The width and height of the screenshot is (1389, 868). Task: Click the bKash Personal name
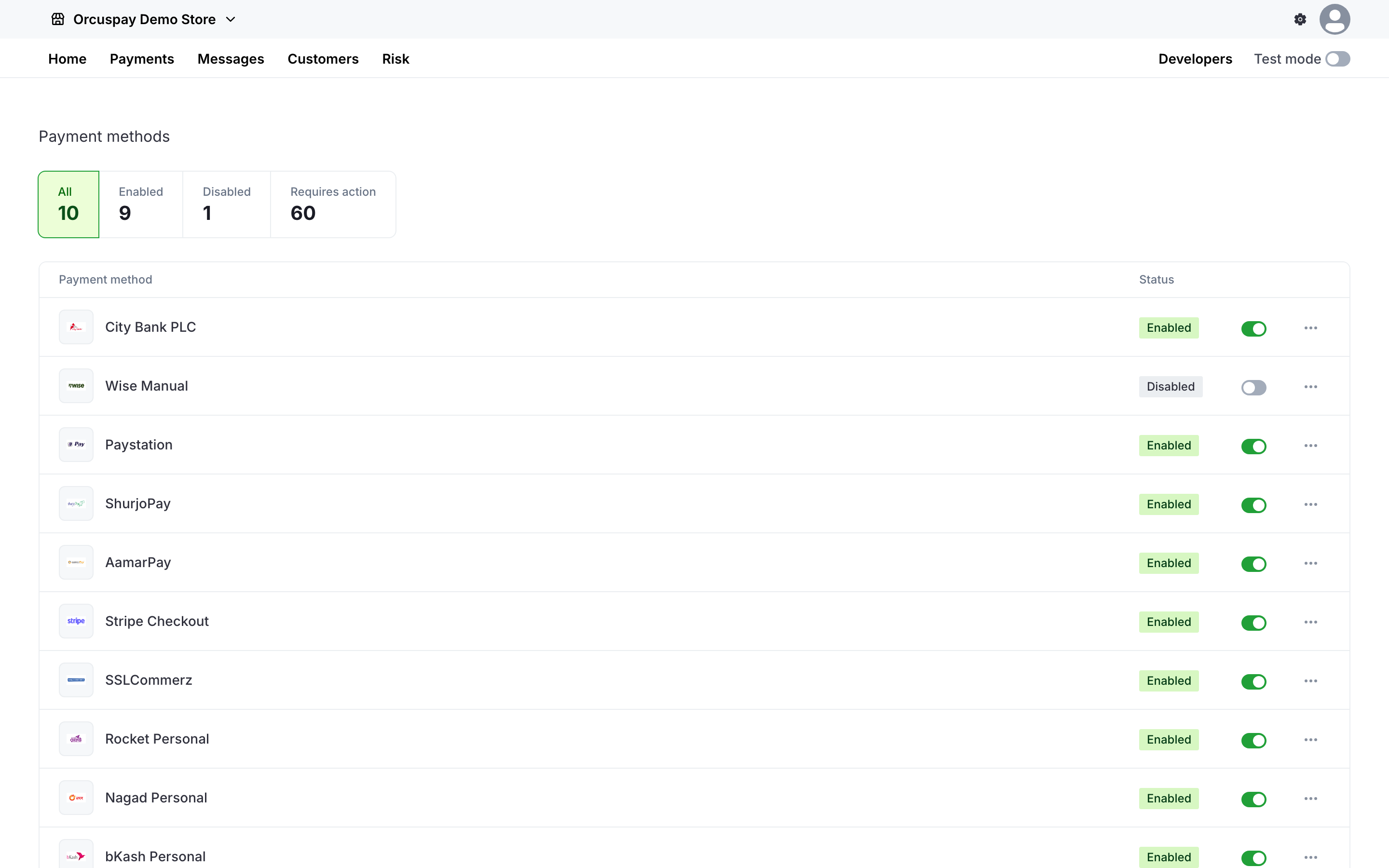pyautogui.click(x=155, y=856)
